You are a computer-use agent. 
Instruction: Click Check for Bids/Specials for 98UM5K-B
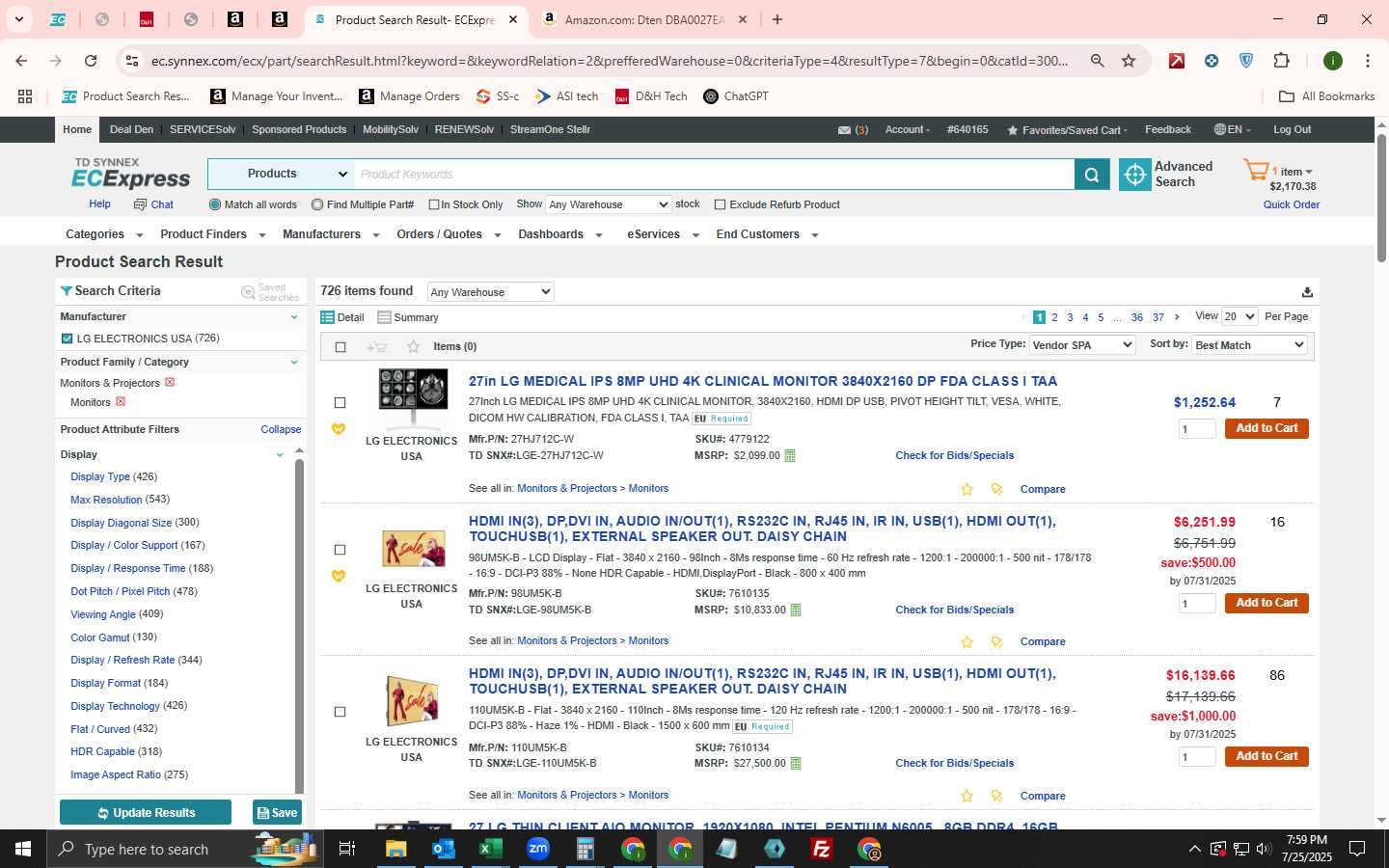pos(954,610)
